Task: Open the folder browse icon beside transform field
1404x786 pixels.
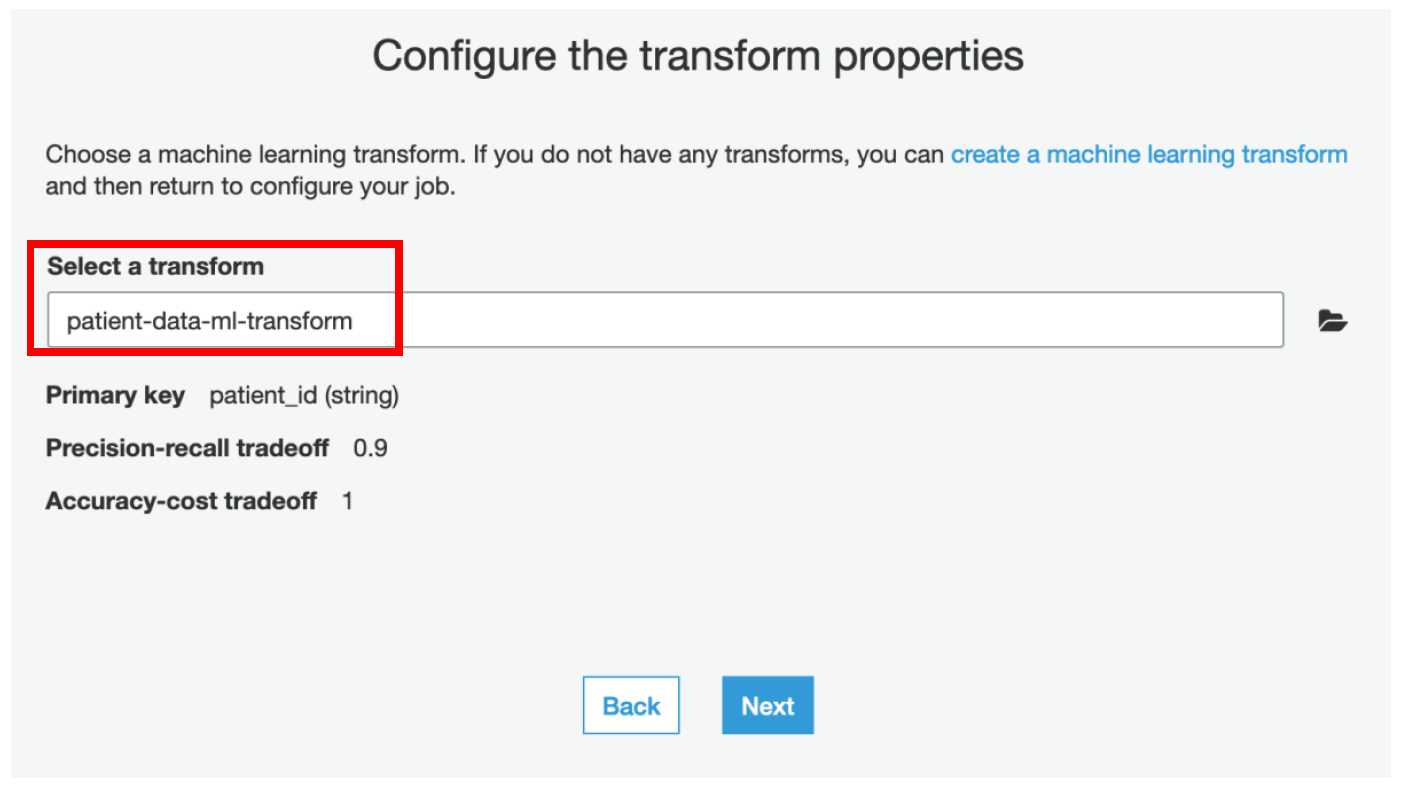Action: (x=1332, y=321)
